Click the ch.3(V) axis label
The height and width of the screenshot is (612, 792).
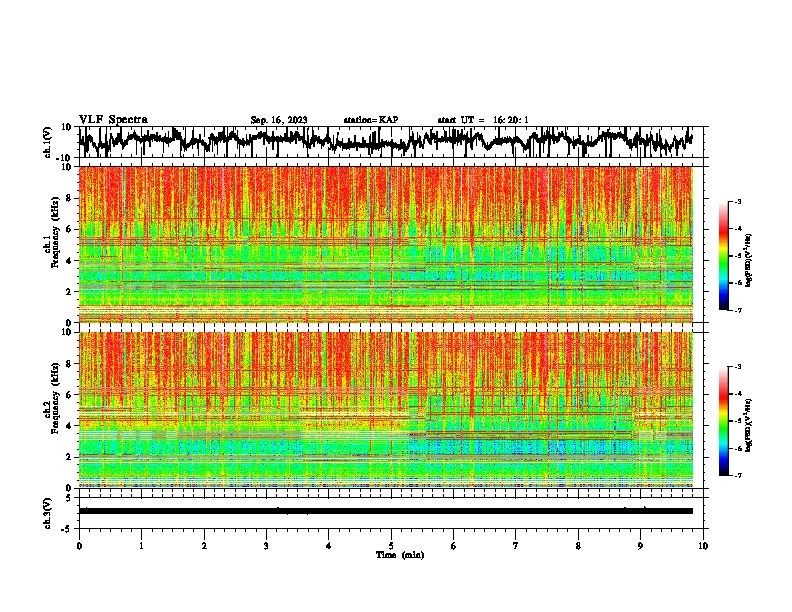pos(48,513)
